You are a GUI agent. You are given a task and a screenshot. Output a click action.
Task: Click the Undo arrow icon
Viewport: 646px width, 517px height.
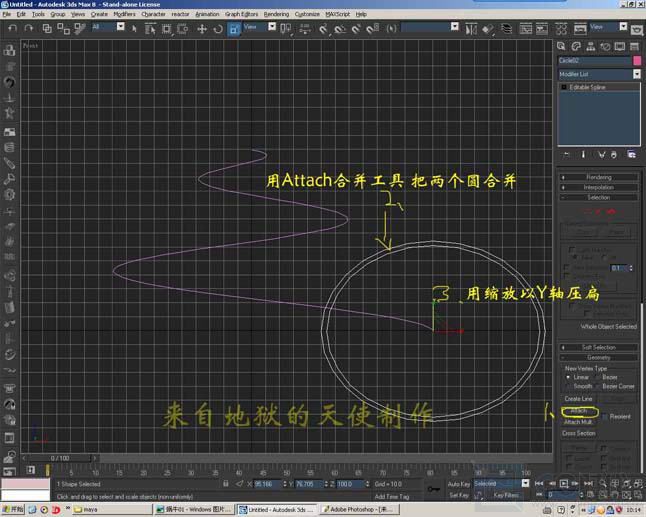pyautogui.click(x=13, y=28)
